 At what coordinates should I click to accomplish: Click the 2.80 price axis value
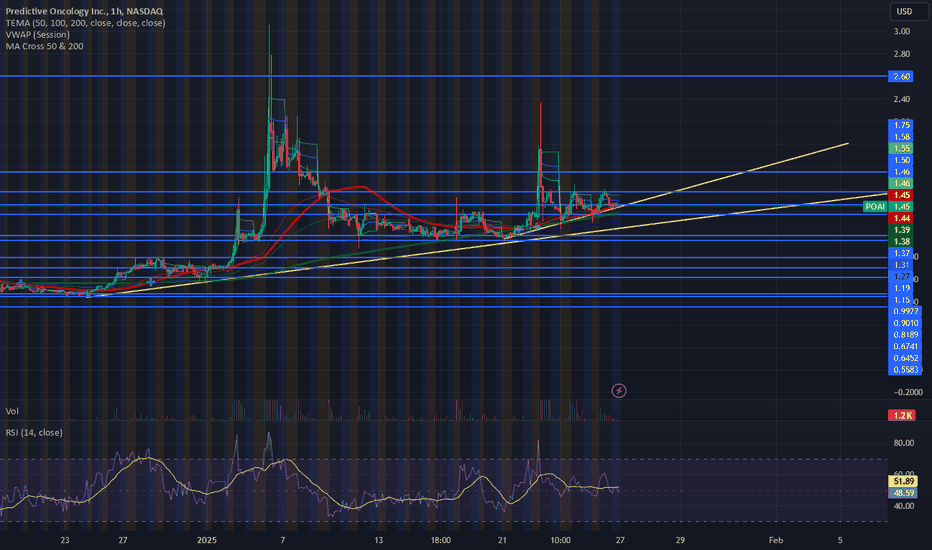902,54
